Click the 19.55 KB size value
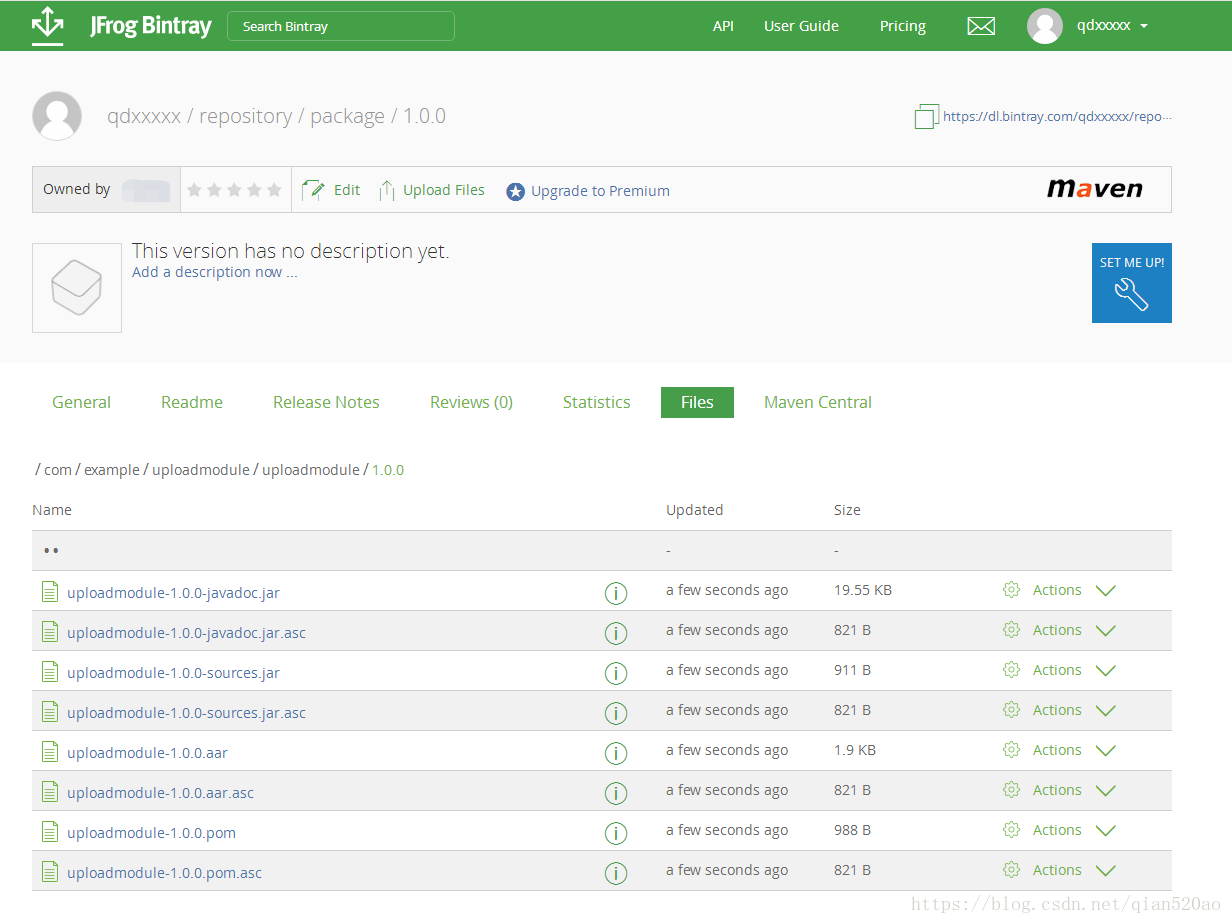Viewport: 1232px width, 924px height. click(x=863, y=590)
